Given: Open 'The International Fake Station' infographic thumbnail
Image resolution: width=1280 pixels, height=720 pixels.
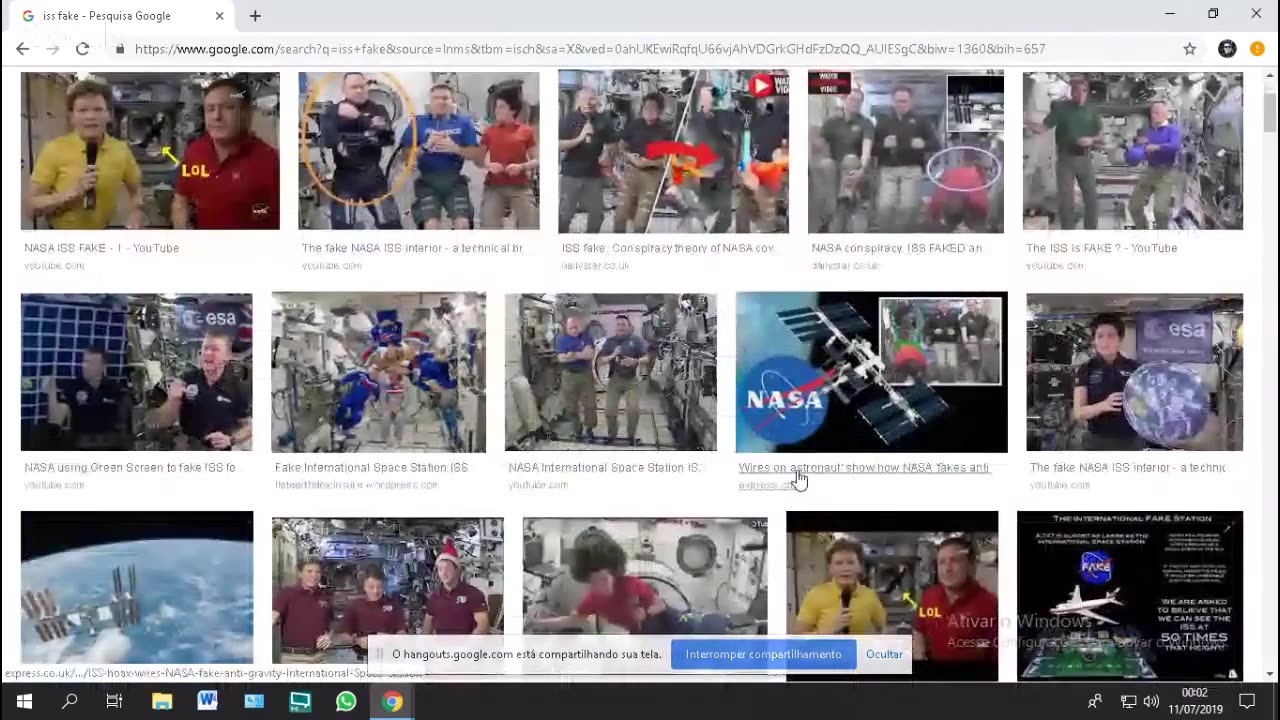Looking at the screenshot, I should (x=1130, y=596).
